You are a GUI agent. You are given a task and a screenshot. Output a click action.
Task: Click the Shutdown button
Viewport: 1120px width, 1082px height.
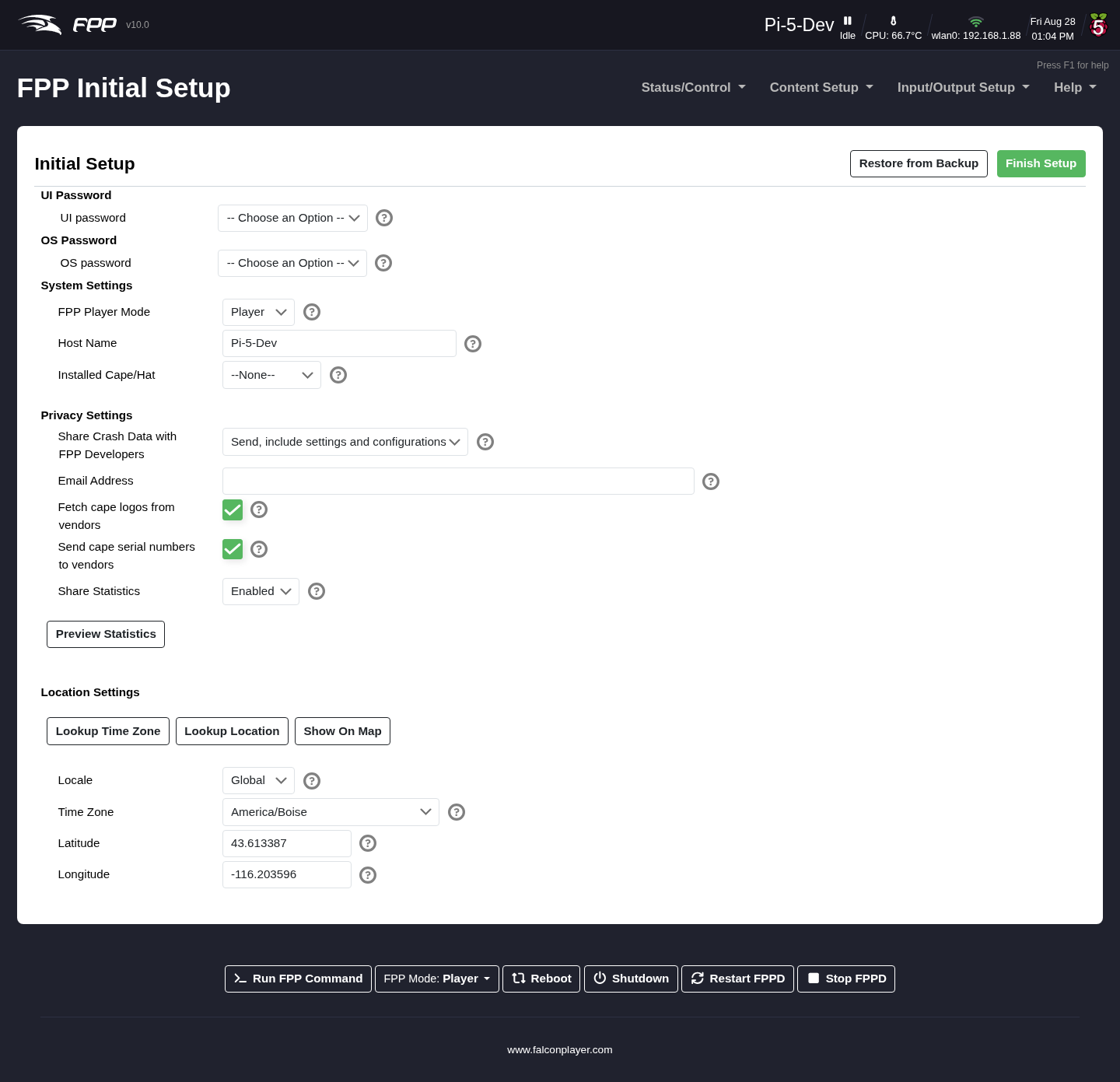click(x=631, y=979)
